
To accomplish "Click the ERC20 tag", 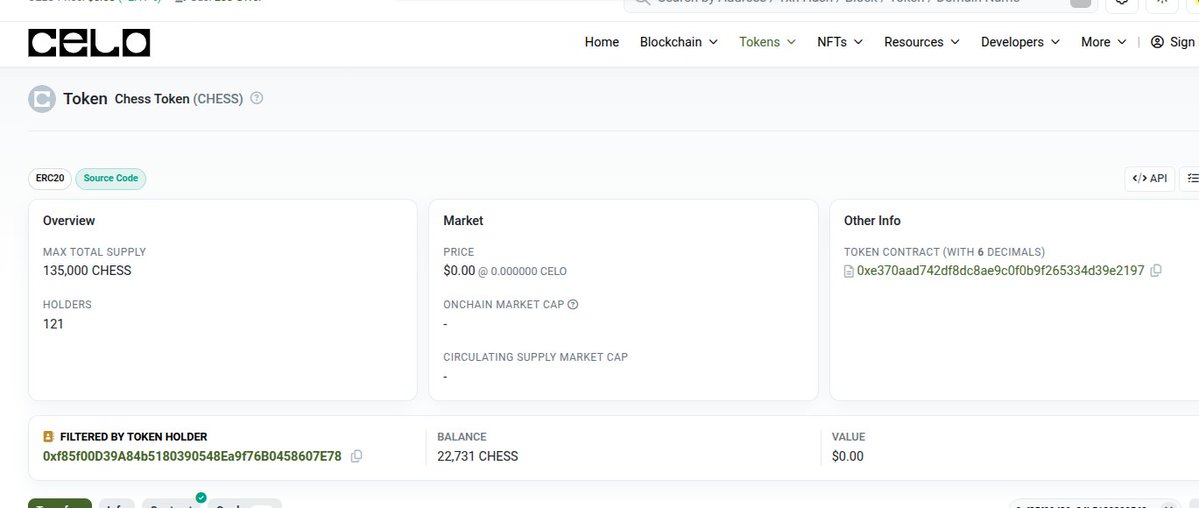I will click(50, 178).
